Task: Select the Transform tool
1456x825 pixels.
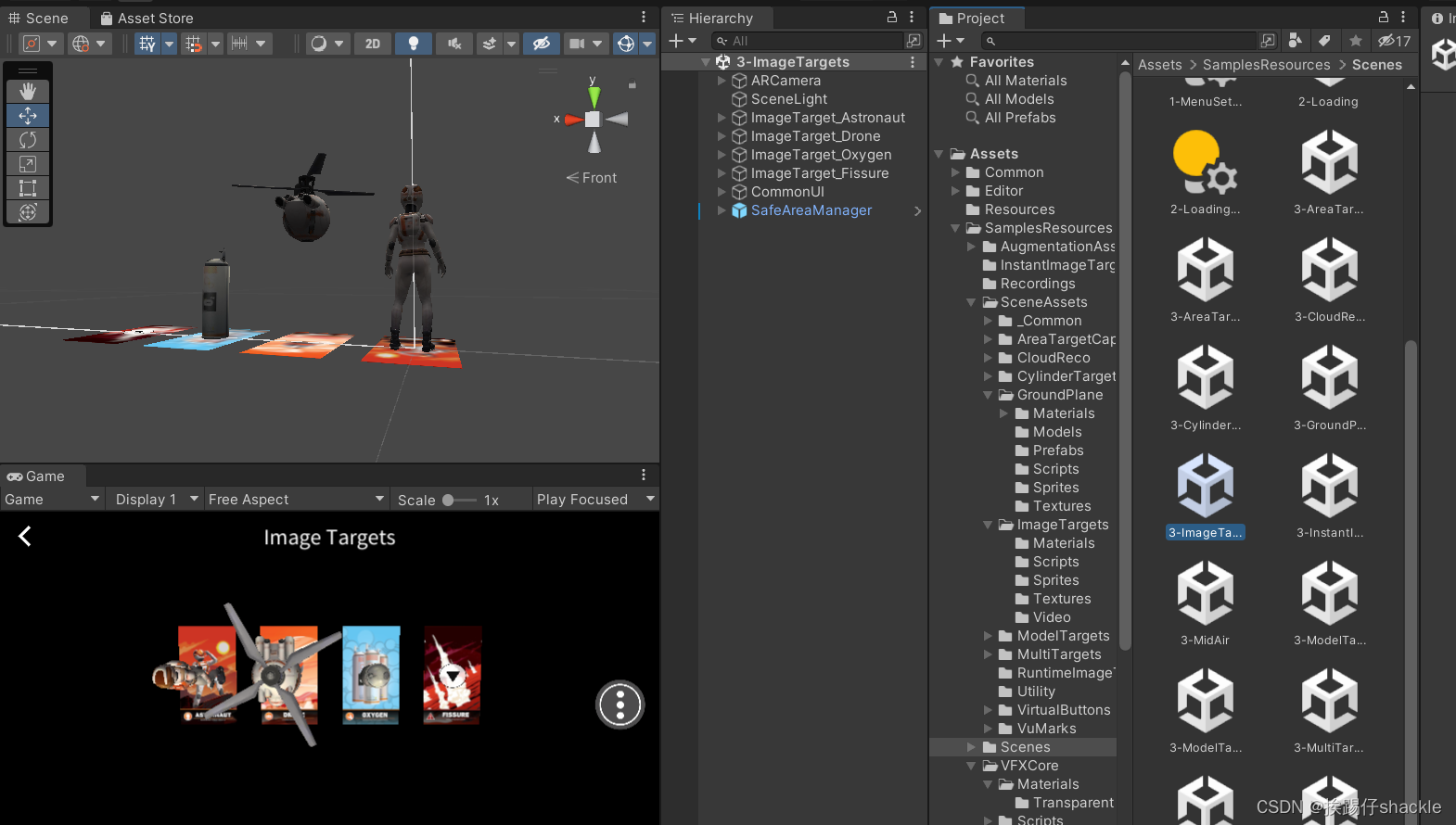Action: click(x=28, y=212)
